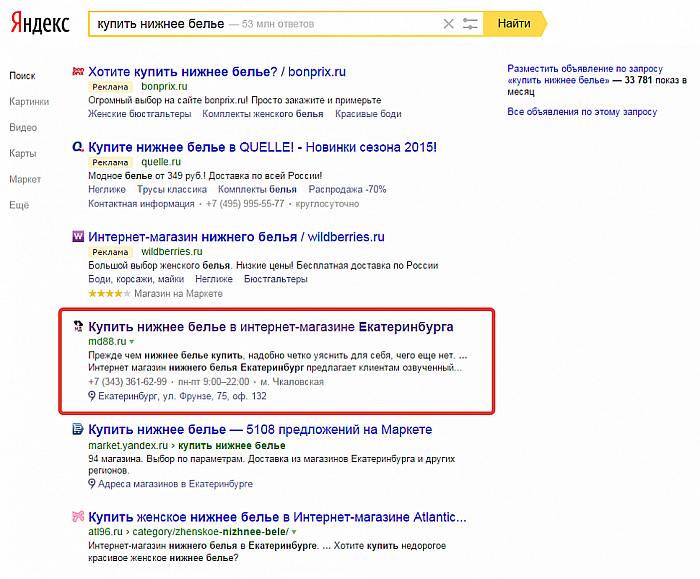Switch to Карты tab
The height and width of the screenshot is (579, 700).
(23, 154)
